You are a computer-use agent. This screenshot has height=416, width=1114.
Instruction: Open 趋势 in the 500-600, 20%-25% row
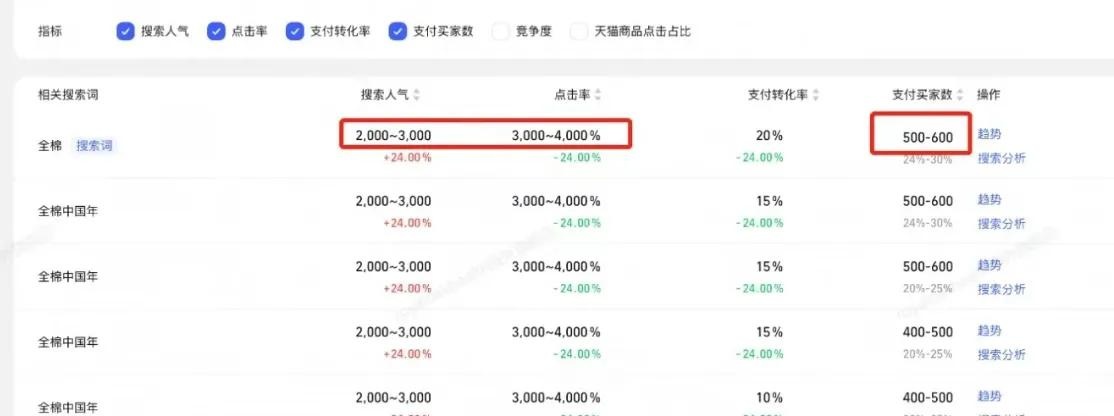[989, 265]
